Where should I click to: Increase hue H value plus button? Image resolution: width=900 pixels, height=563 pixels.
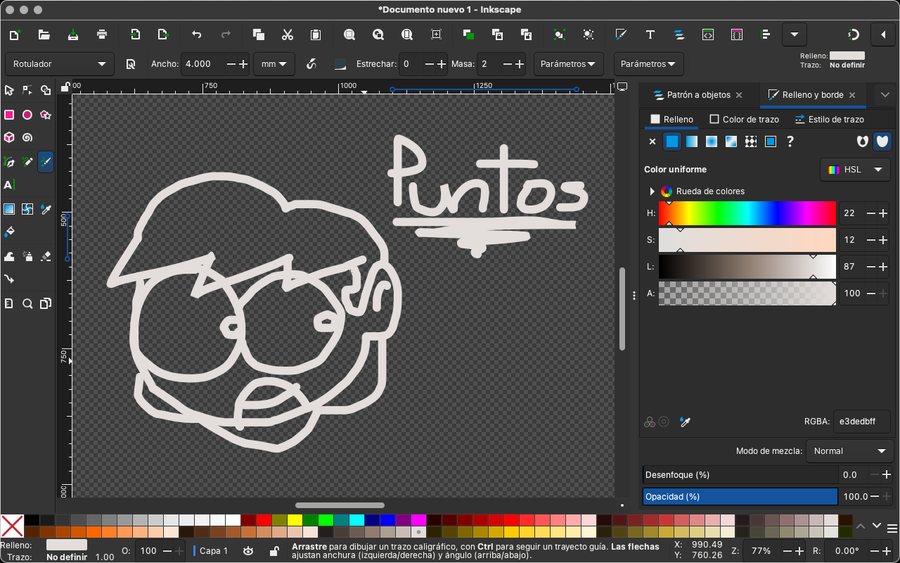point(883,213)
